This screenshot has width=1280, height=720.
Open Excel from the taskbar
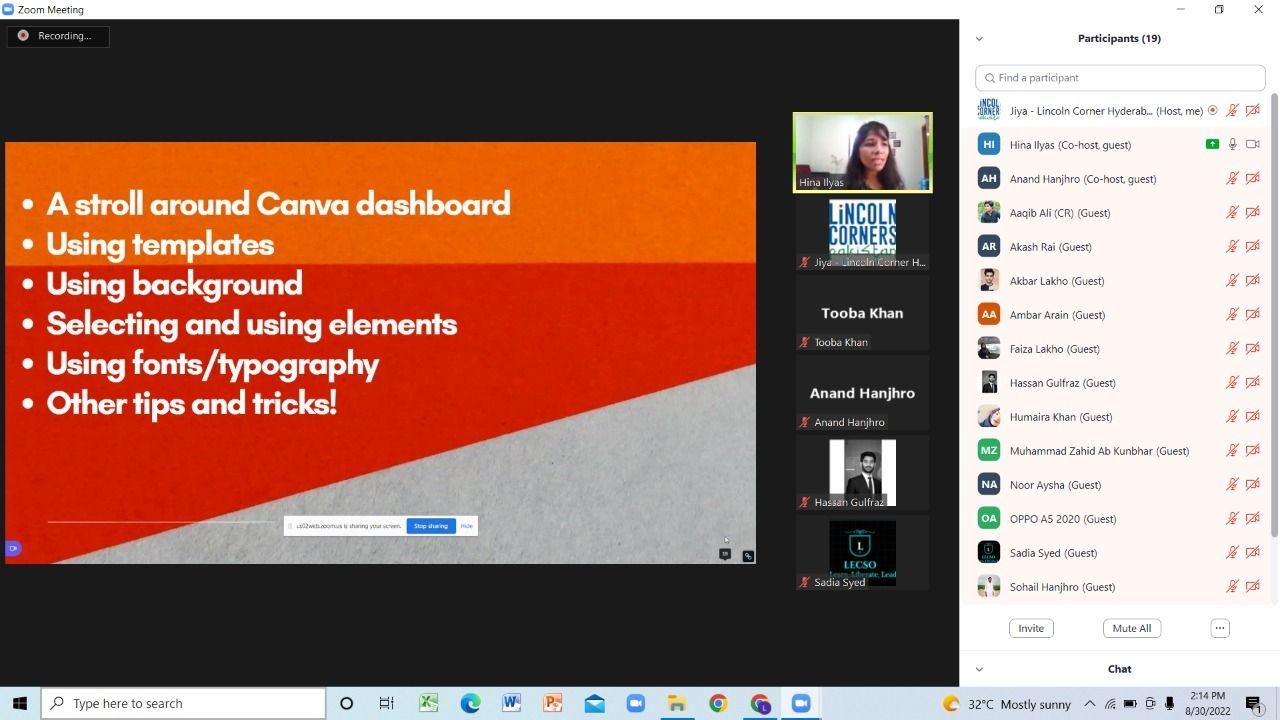(x=429, y=703)
